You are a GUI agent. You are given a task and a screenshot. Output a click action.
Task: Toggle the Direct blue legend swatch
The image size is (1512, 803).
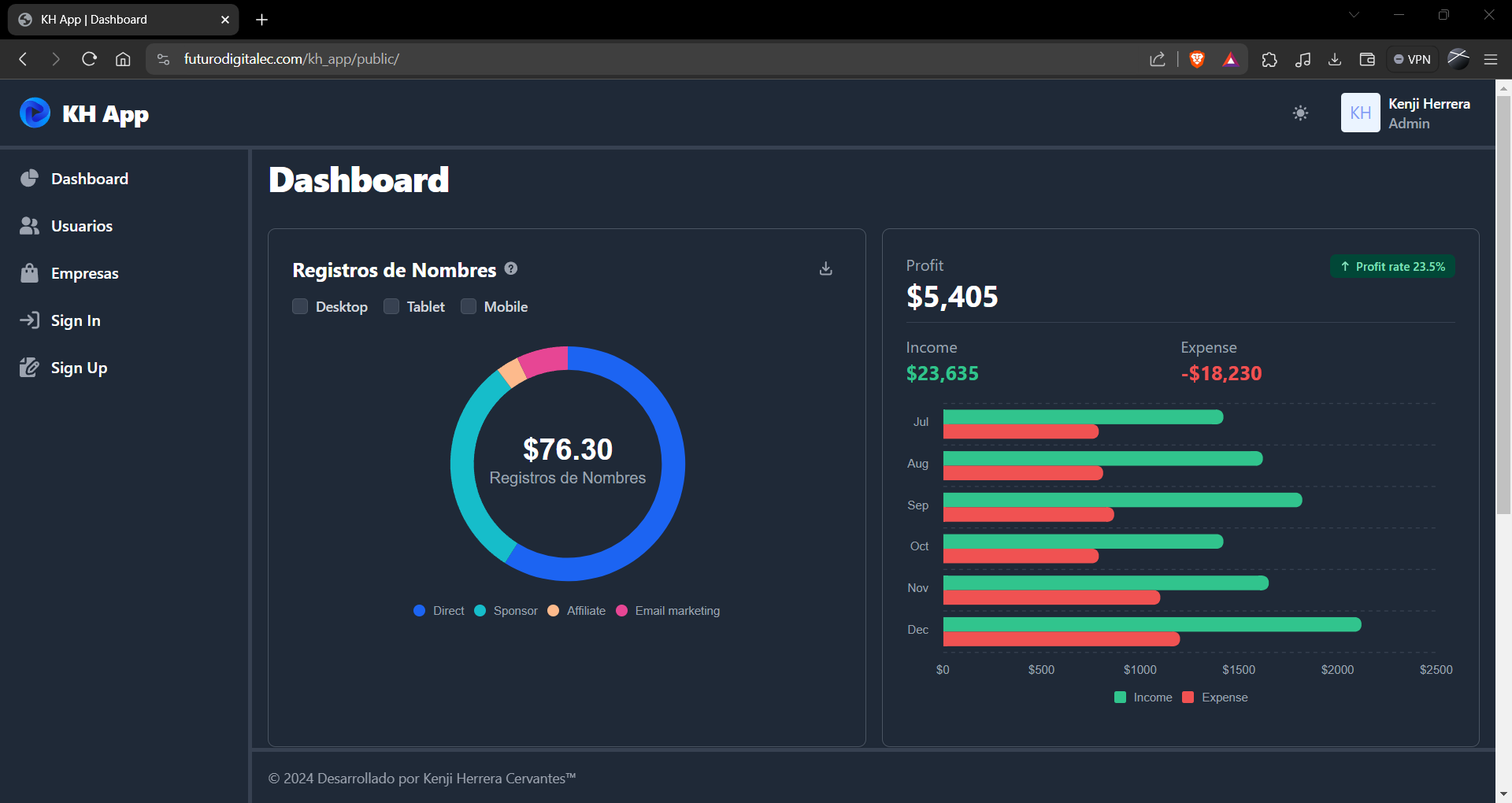(x=419, y=611)
